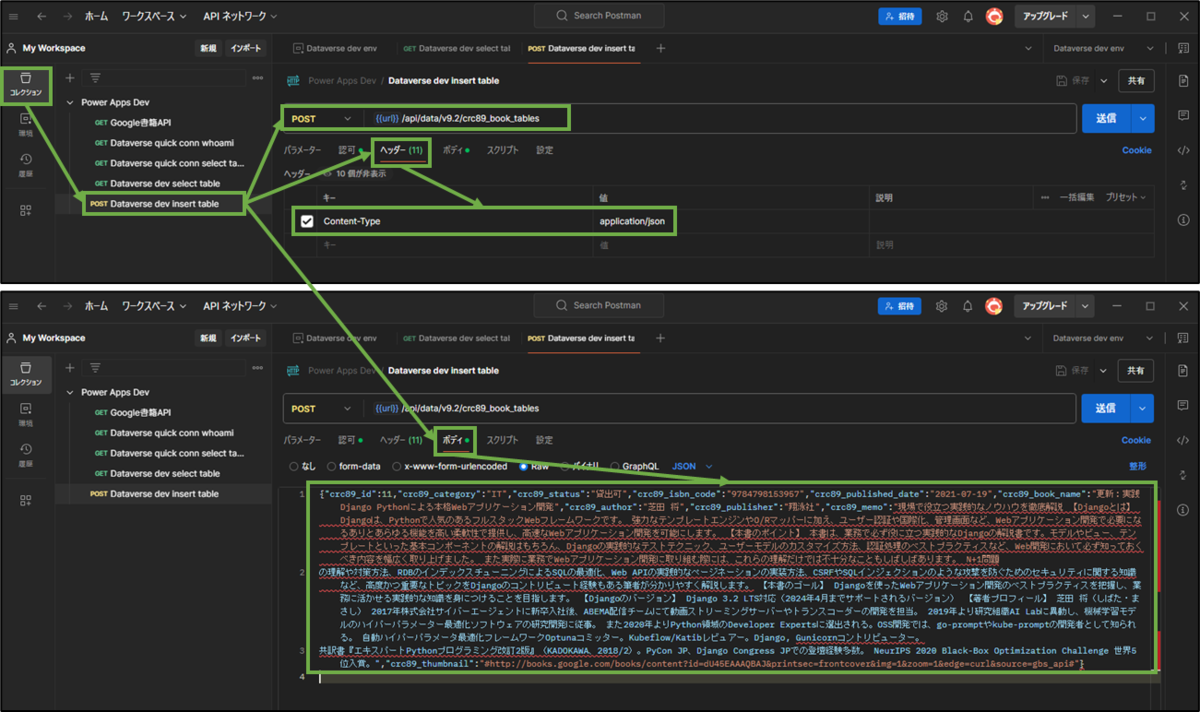Screen dimensions: 1200x712
Task: Open ヘッダー (11) tab in lower window
Action: pos(402,440)
